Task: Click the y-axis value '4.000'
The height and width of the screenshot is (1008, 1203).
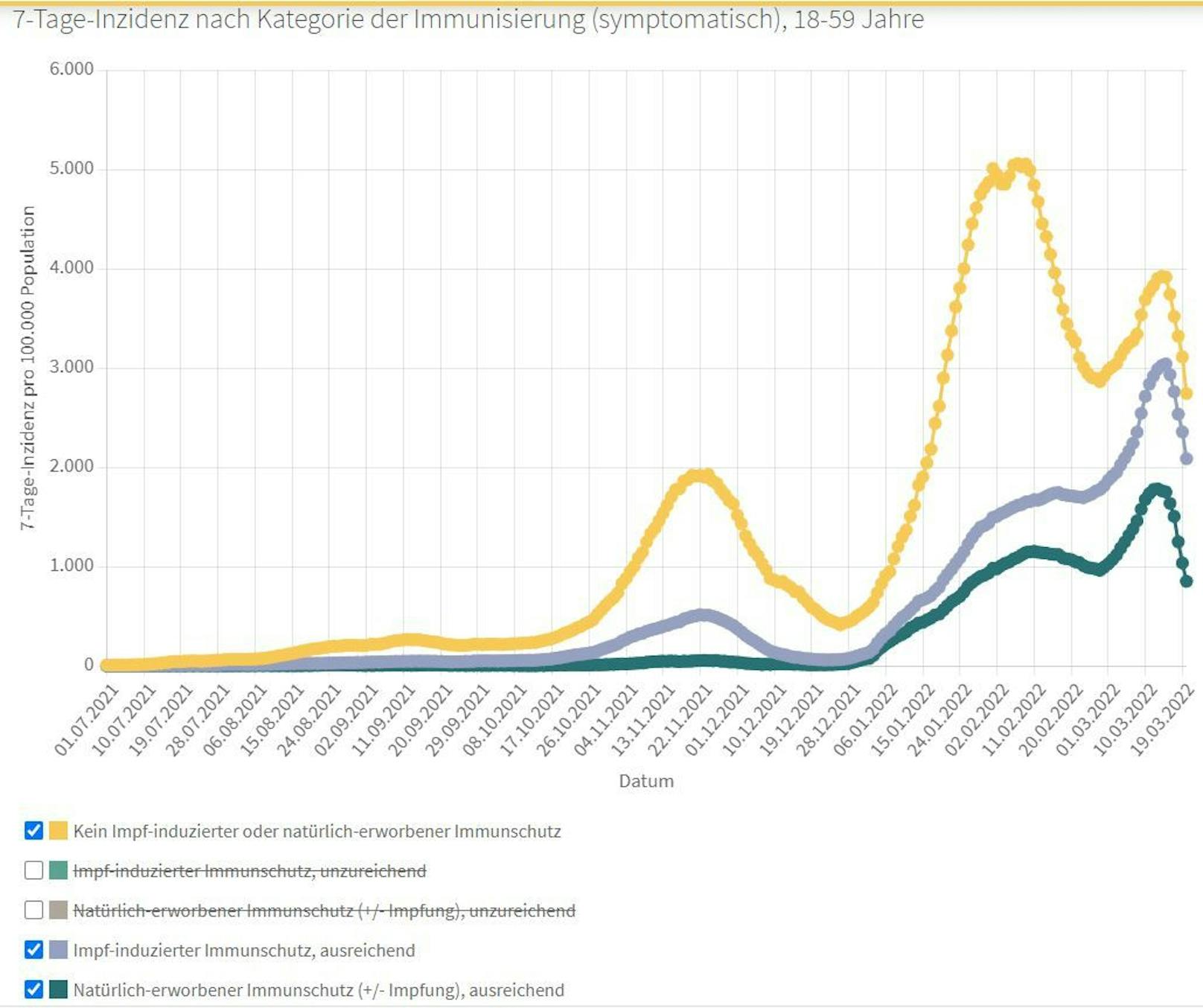Action: [x=71, y=268]
